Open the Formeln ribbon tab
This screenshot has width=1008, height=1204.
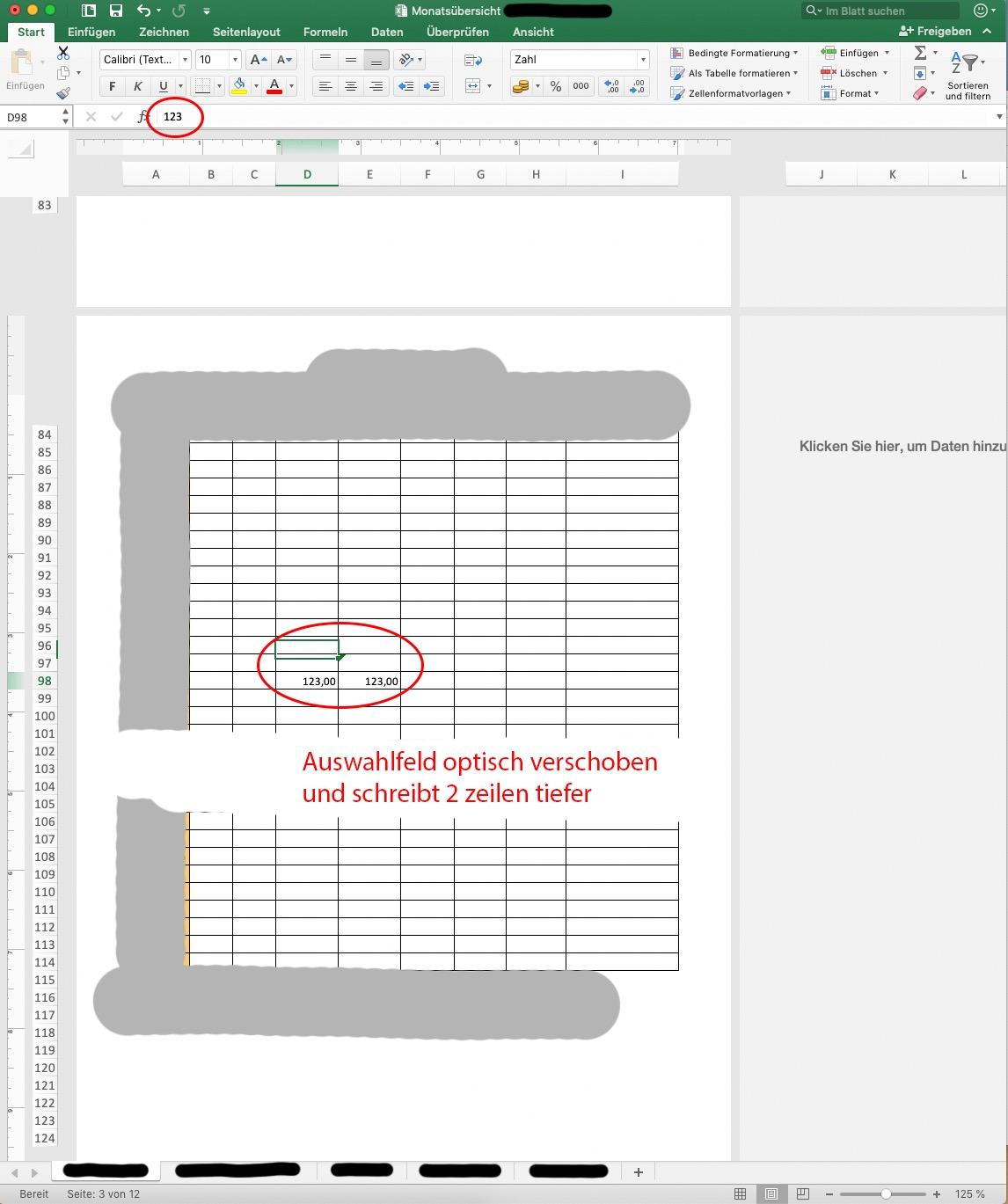[325, 32]
